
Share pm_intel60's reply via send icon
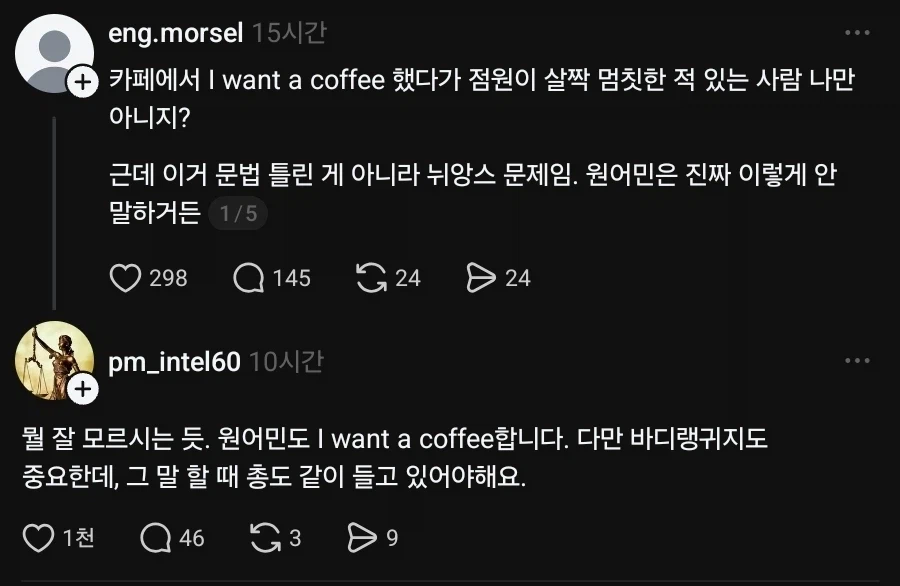point(361,536)
